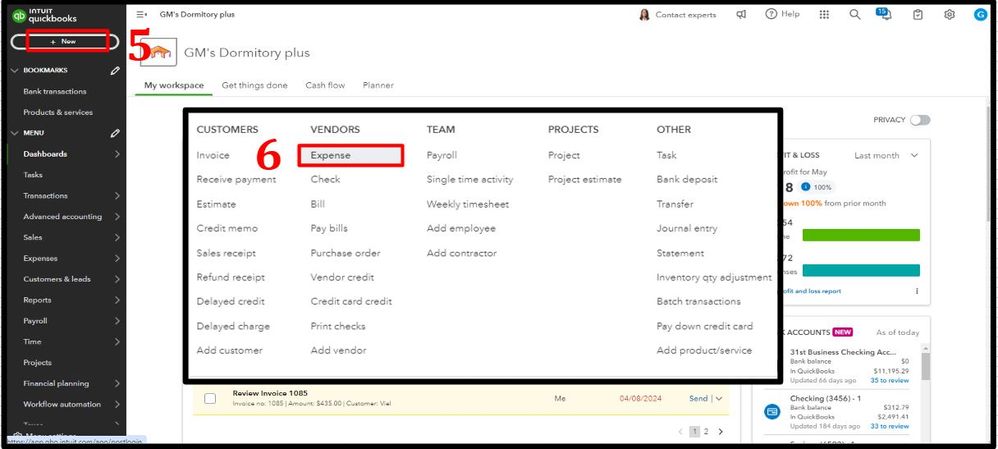This screenshot has height=449, width=998.
Task: Click the Contact experts link
Action: click(685, 15)
